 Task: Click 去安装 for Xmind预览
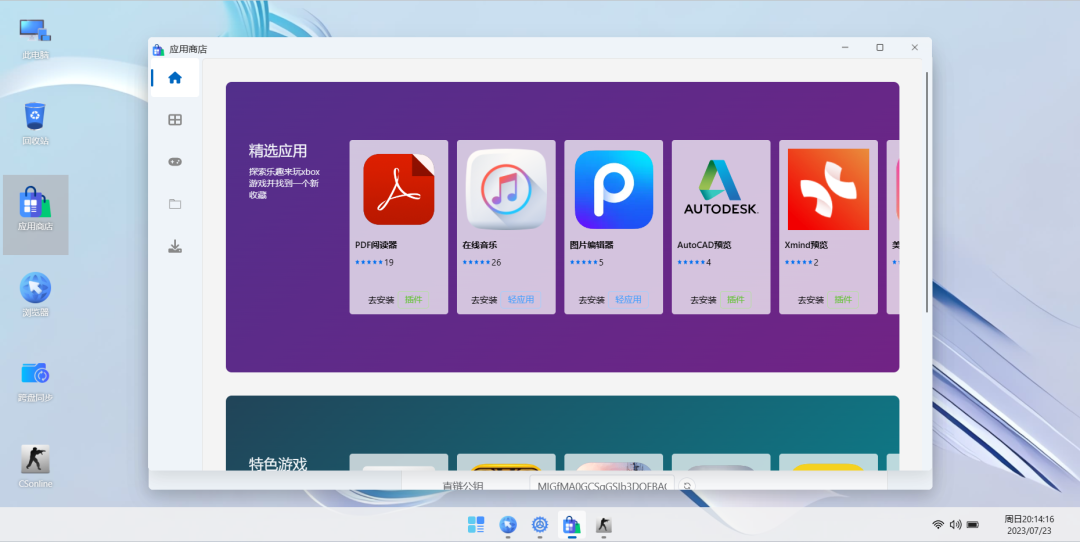pos(811,300)
